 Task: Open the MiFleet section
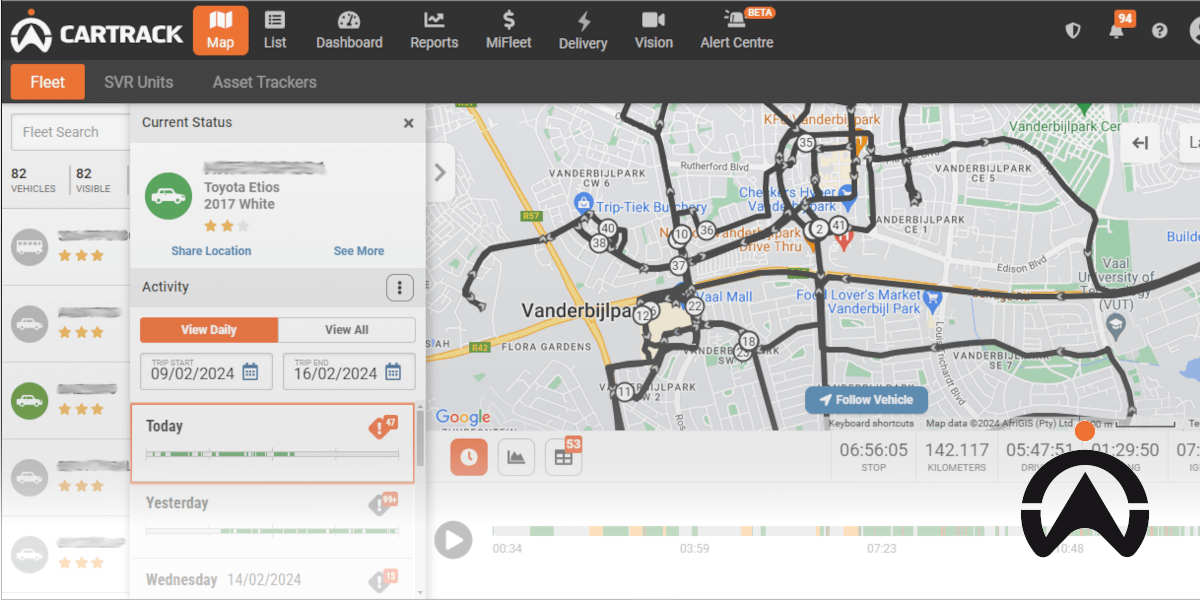pos(508,30)
